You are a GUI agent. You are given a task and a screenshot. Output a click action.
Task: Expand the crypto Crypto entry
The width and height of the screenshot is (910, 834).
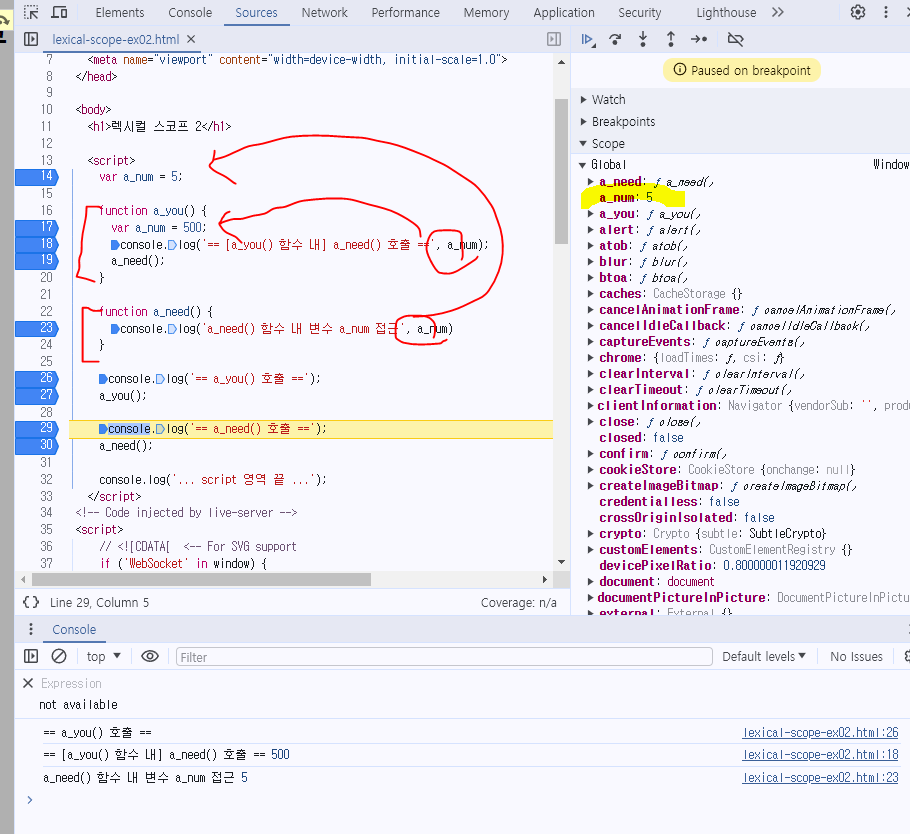click(590, 533)
